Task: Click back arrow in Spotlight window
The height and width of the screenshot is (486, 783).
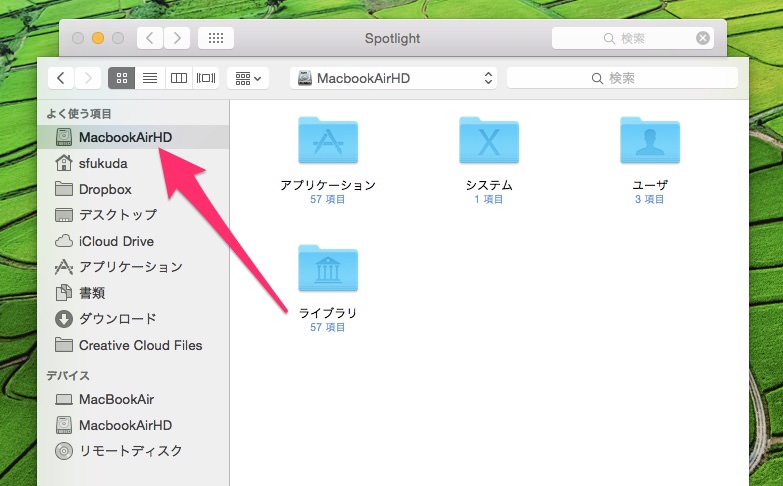Action: 150,38
